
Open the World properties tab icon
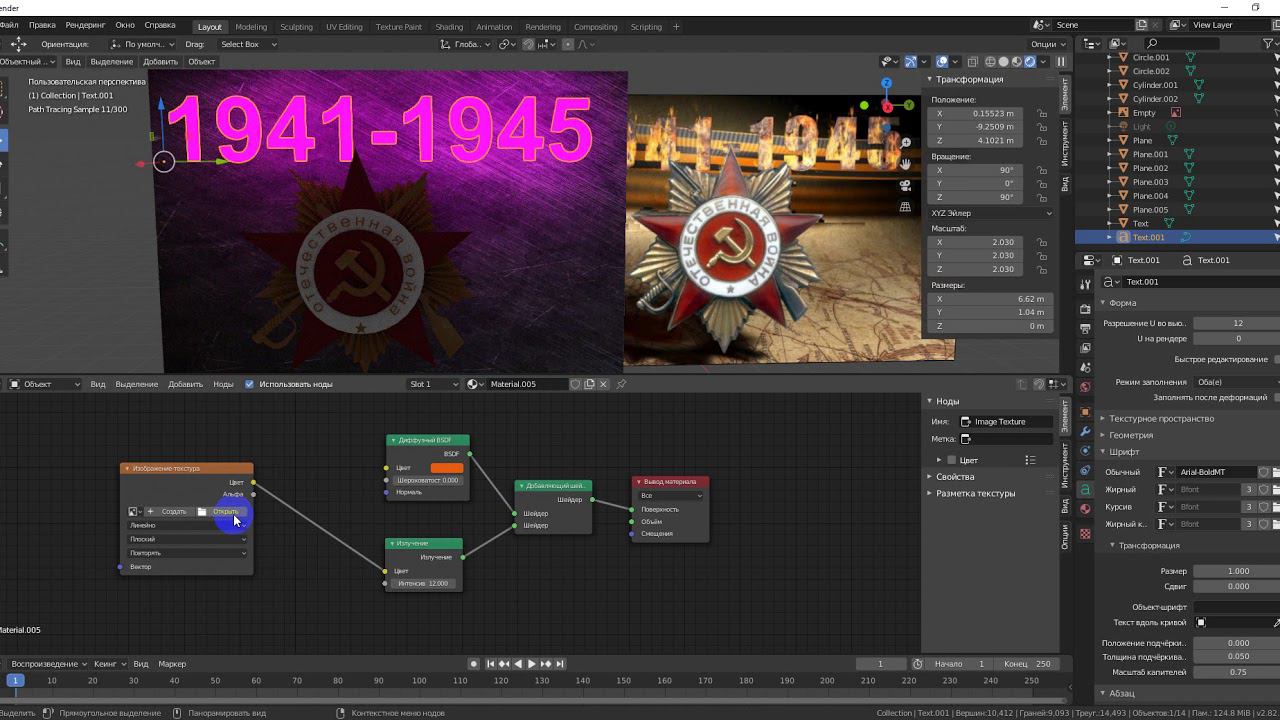click(x=1086, y=387)
